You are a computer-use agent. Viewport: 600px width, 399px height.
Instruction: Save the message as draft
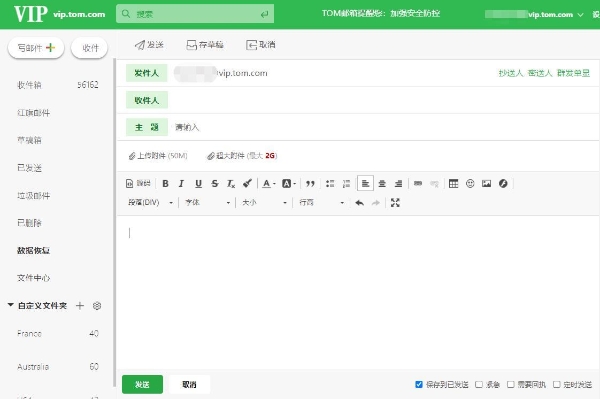205,45
